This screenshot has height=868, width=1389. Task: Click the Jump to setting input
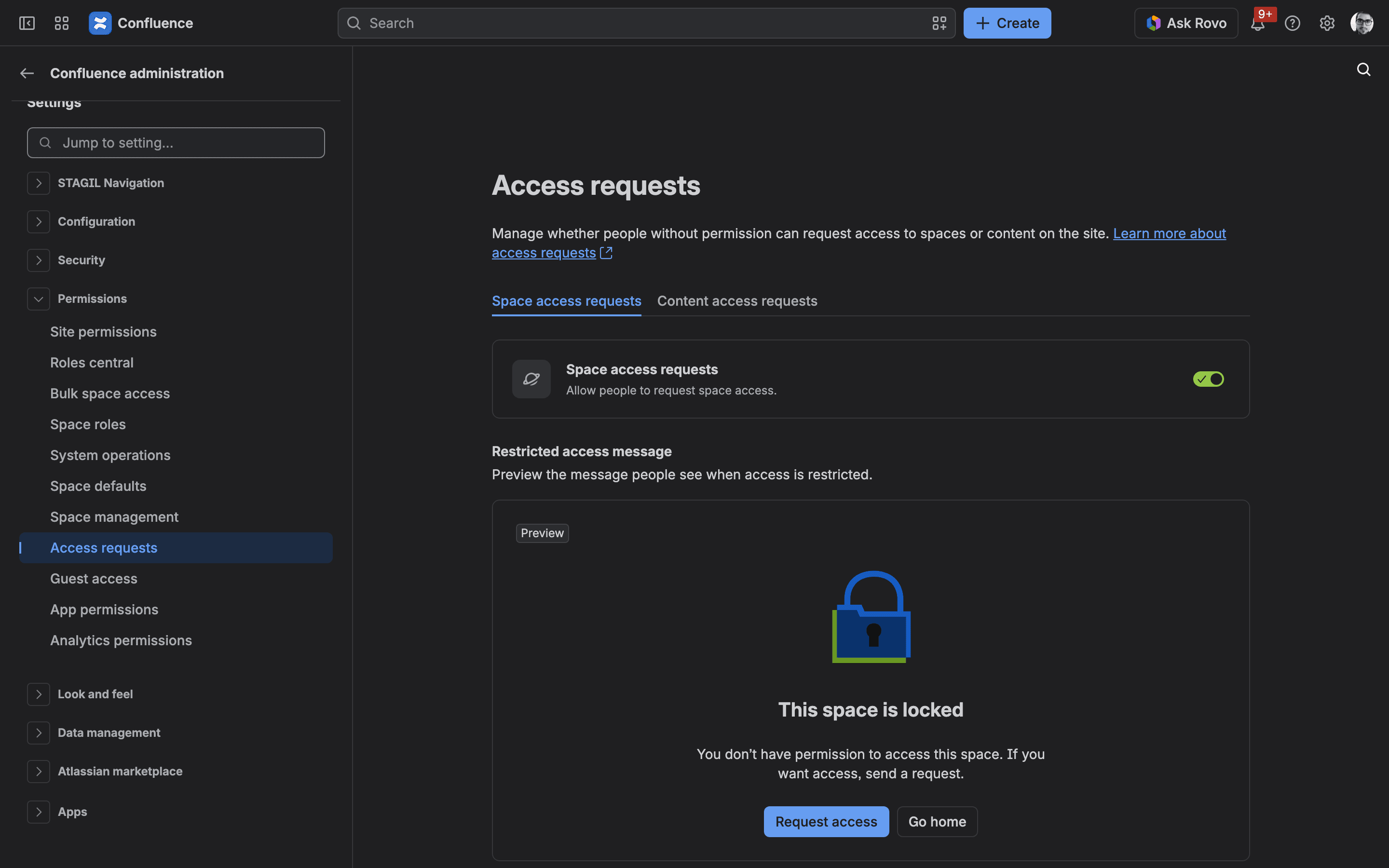(176, 142)
